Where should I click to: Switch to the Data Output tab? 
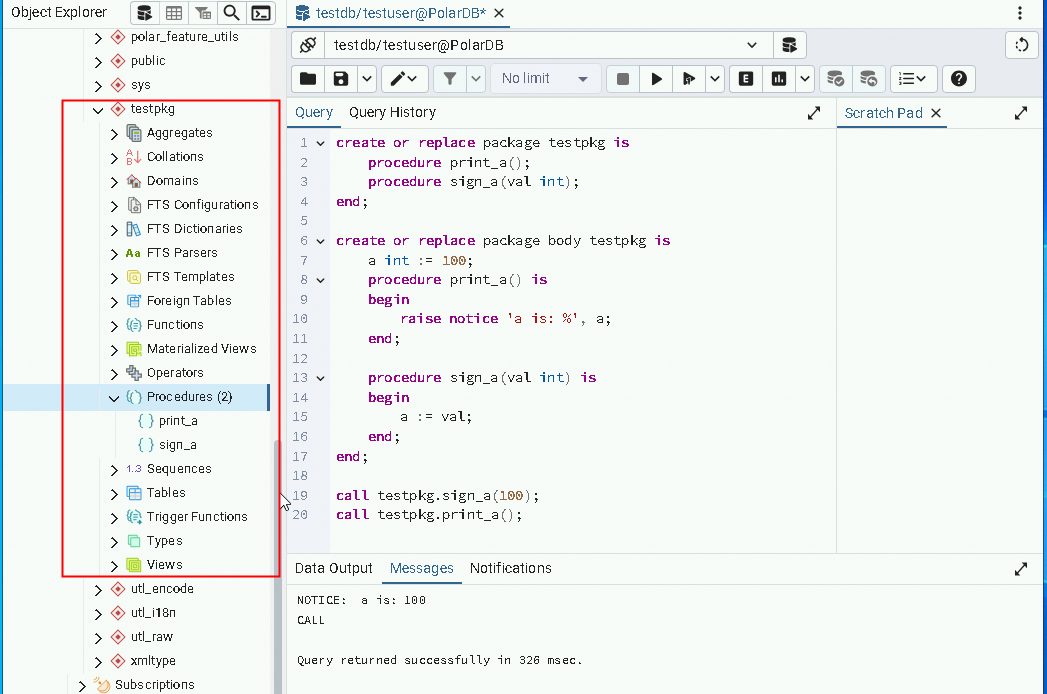(x=333, y=568)
